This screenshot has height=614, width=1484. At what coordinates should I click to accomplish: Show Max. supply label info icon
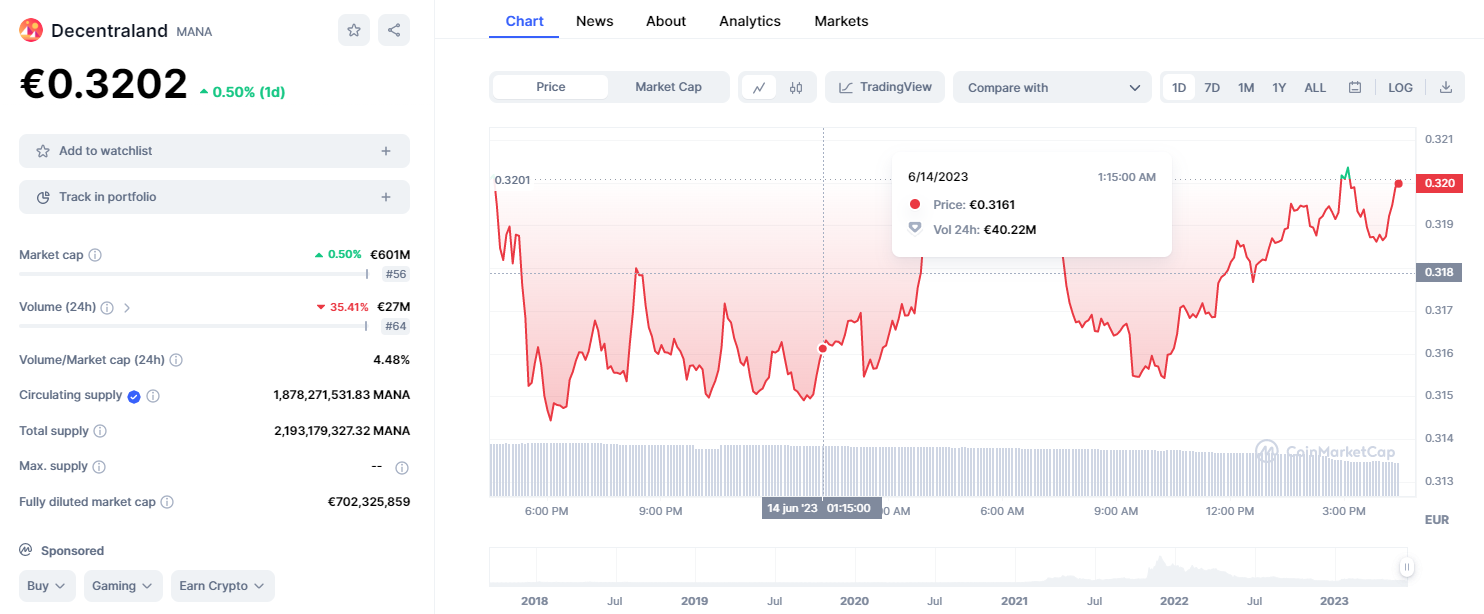pyautogui.click(x=98, y=466)
